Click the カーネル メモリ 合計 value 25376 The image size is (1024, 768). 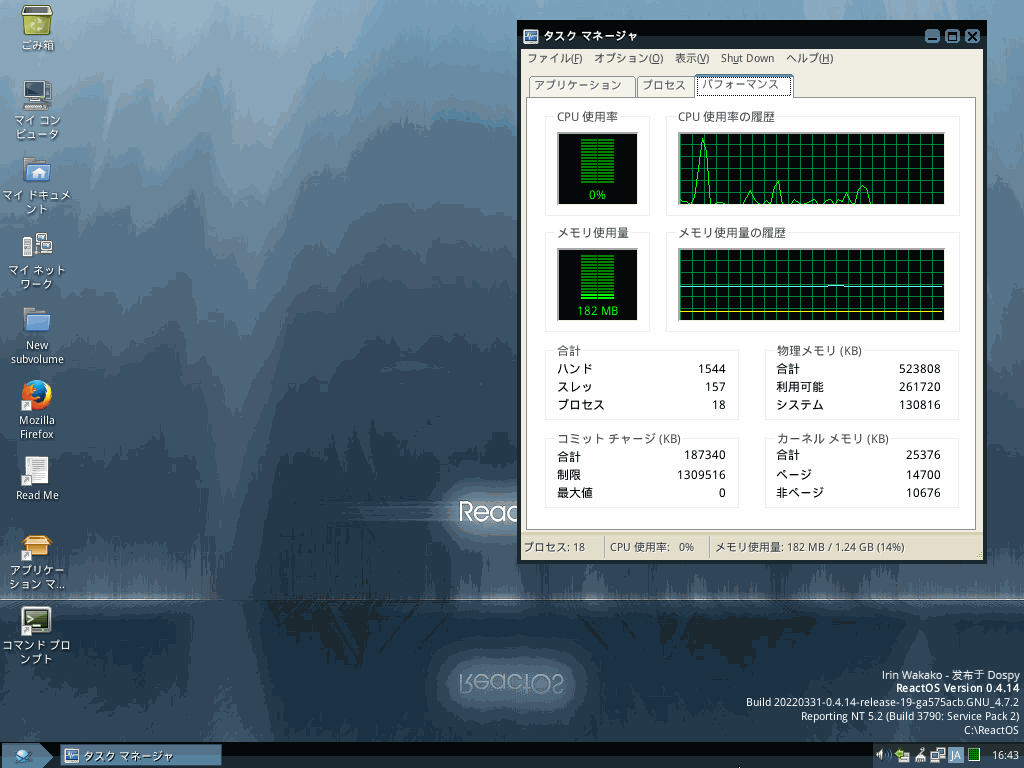coord(923,455)
